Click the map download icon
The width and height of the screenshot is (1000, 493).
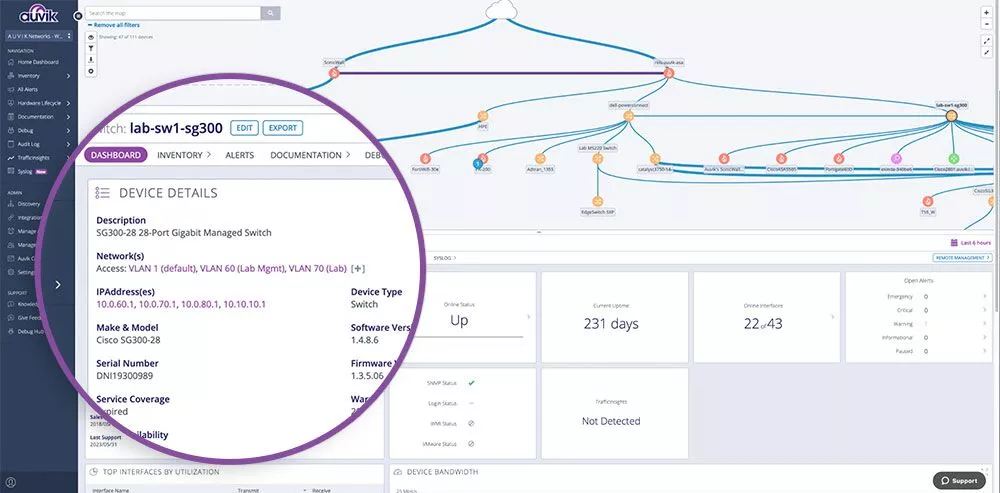[92, 59]
